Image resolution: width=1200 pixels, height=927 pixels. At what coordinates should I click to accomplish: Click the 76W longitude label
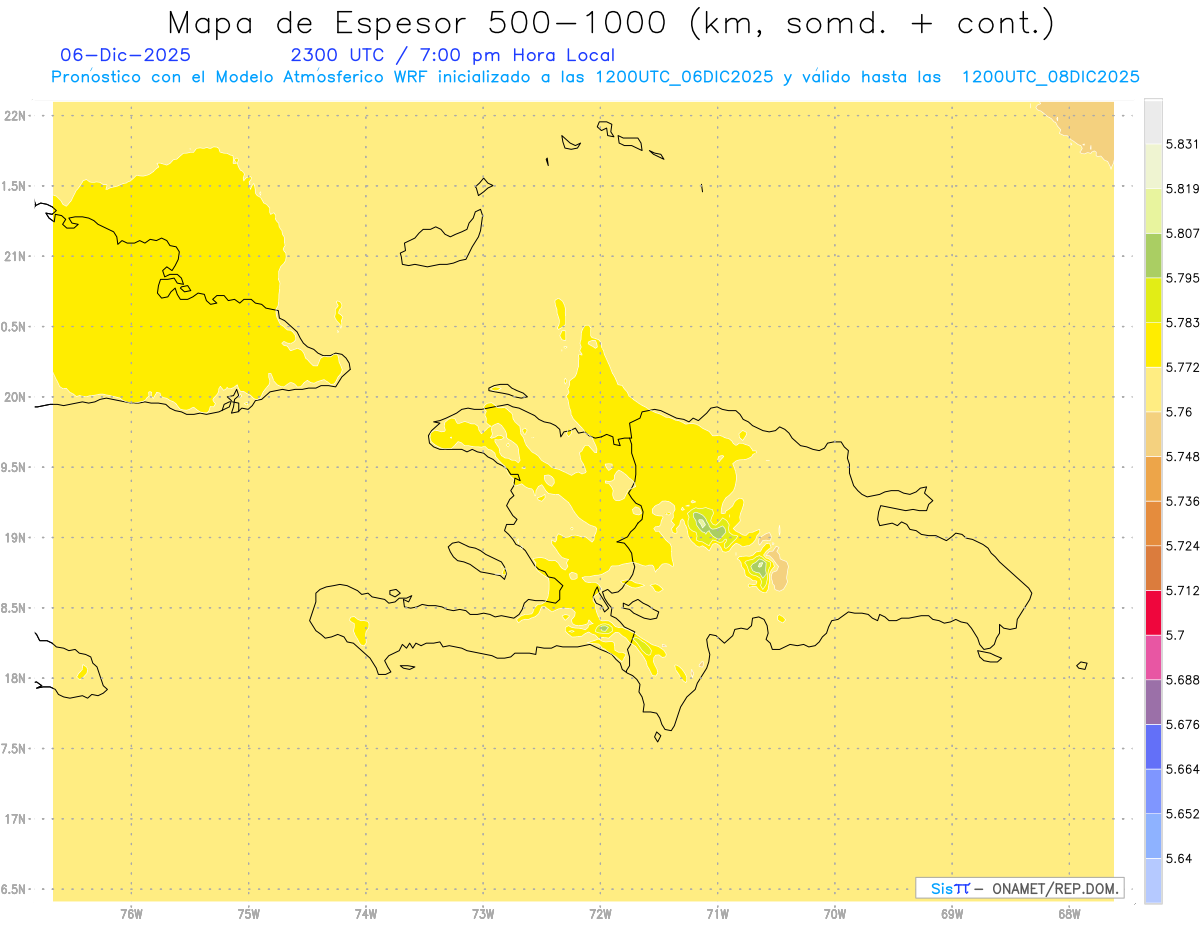point(131,914)
